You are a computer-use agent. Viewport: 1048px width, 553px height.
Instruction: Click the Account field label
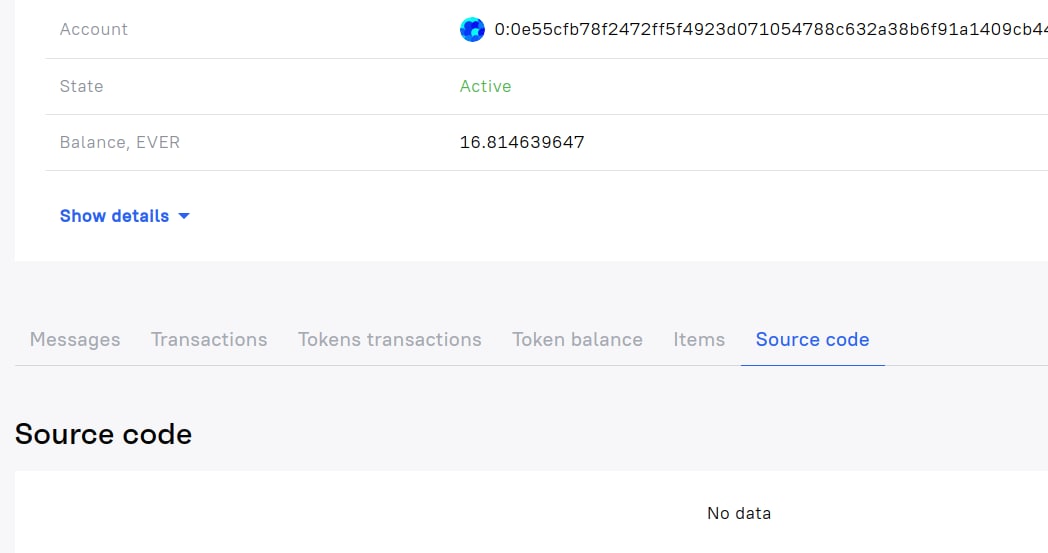click(x=94, y=30)
